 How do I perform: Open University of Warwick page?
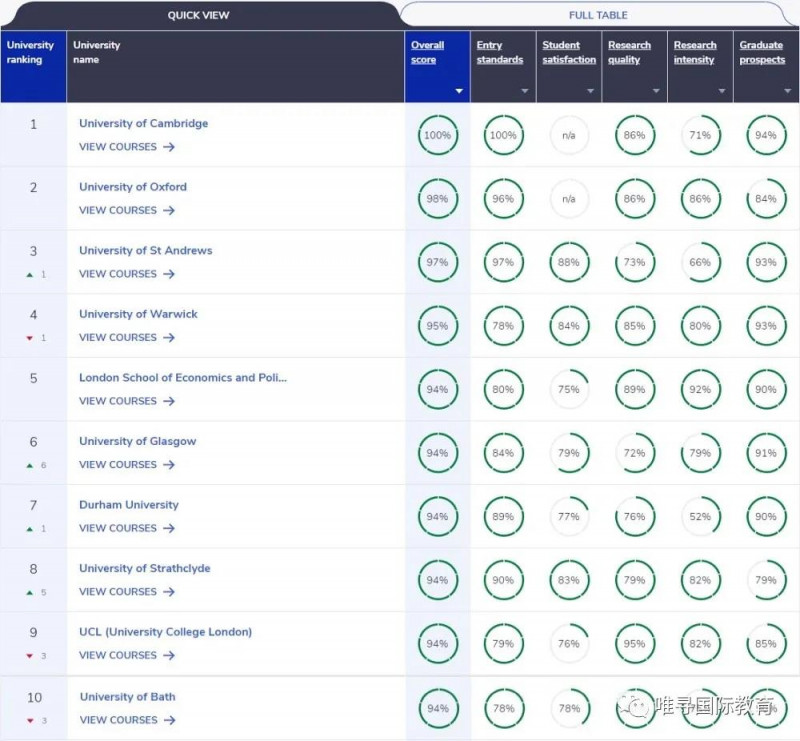tap(138, 314)
